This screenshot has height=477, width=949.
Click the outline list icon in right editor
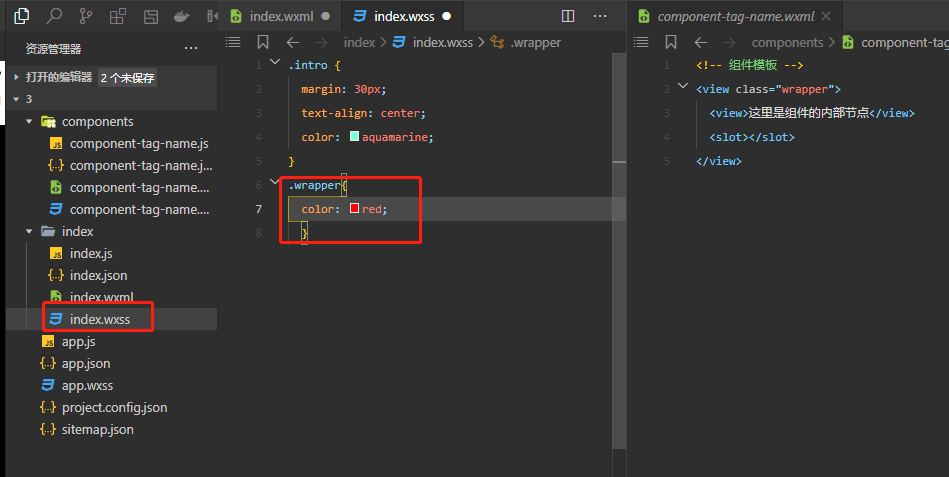click(641, 42)
